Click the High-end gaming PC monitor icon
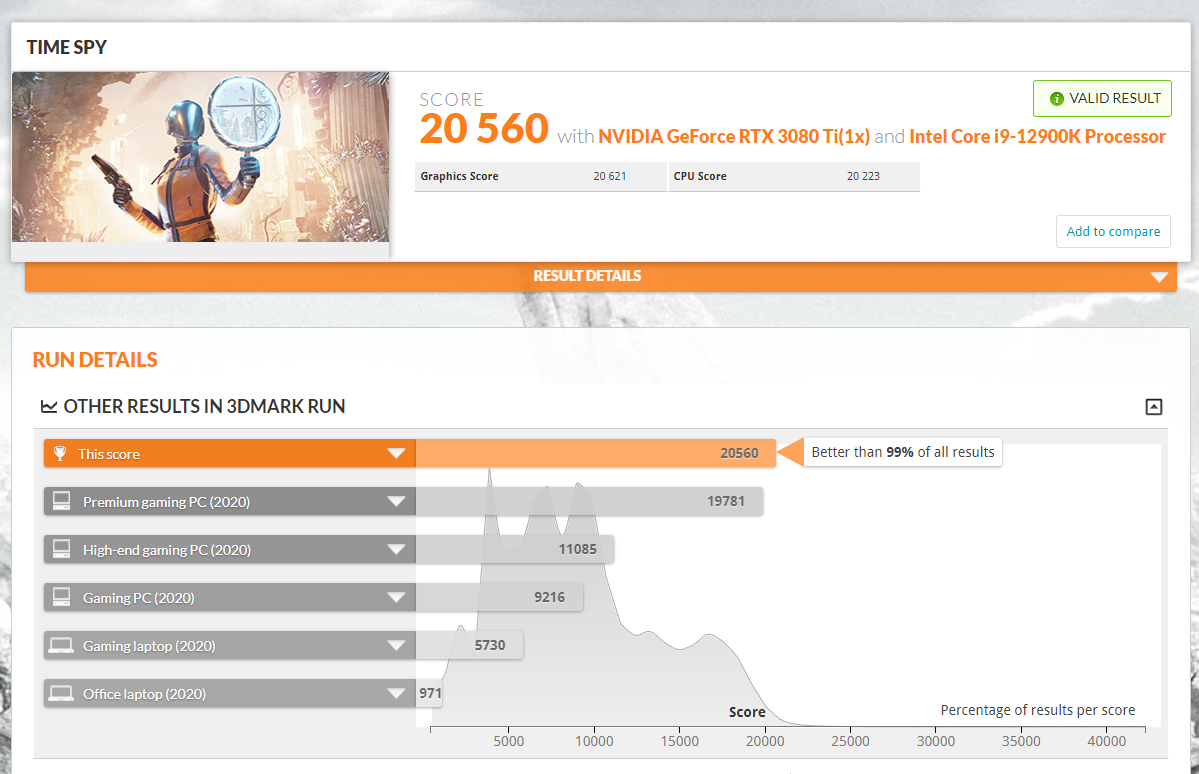Image resolution: width=1199 pixels, height=774 pixels. point(62,549)
